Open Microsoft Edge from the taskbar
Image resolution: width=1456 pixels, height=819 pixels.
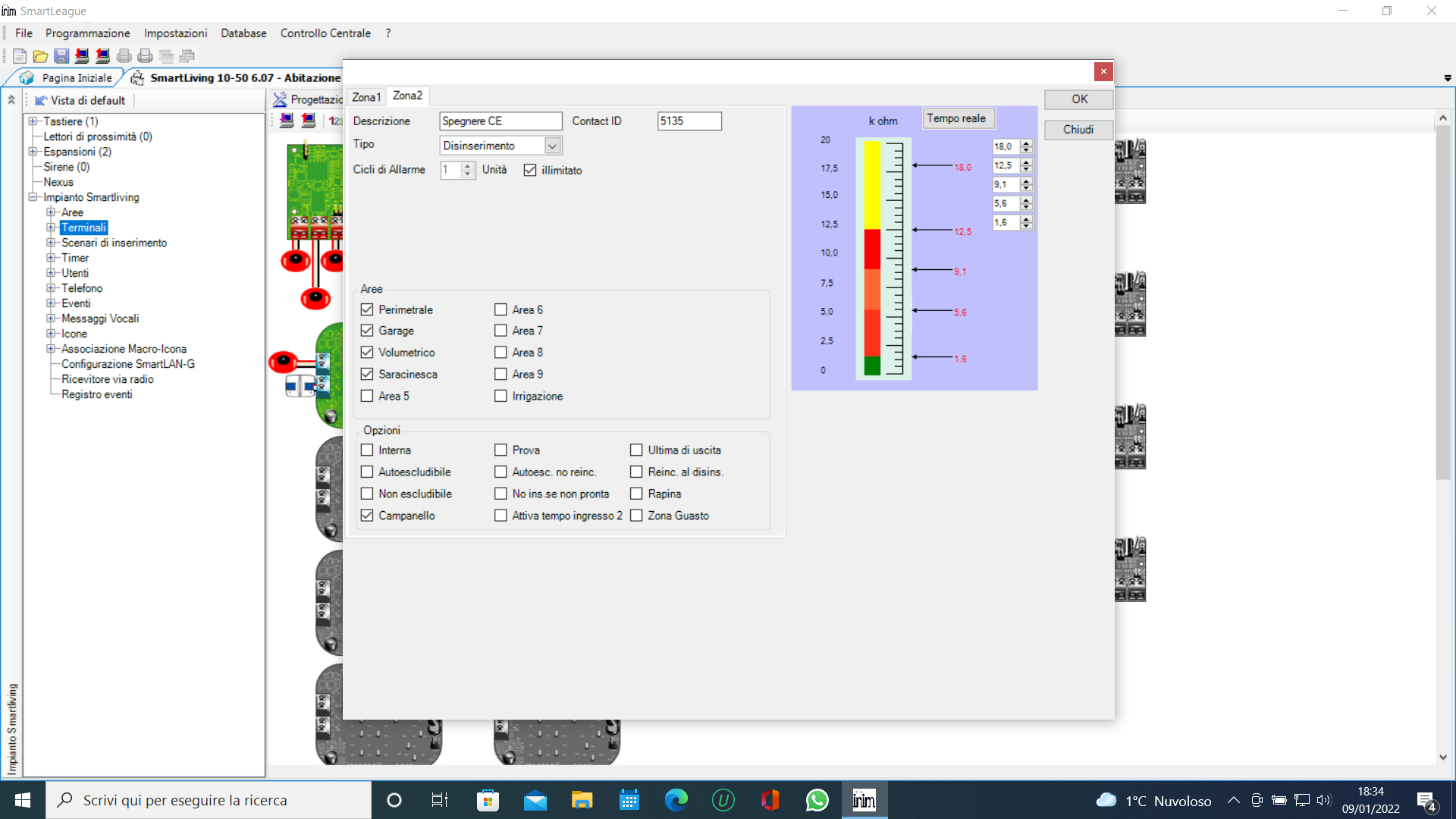pos(676,800)
